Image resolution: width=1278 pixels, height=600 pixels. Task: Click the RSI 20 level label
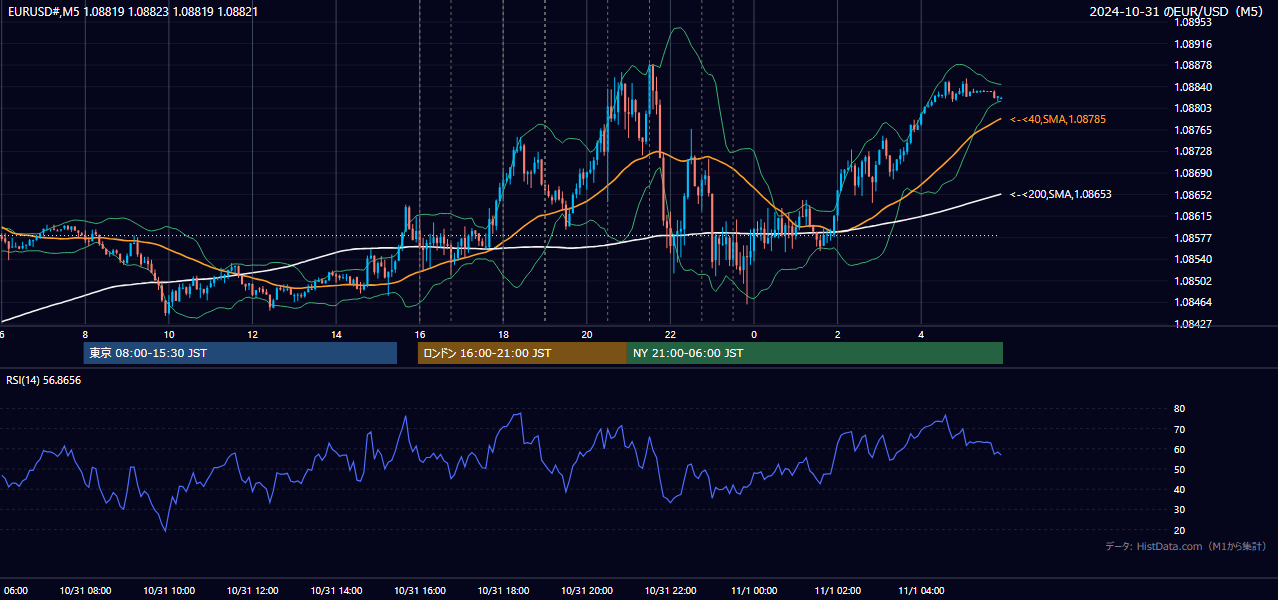pyautogui.click(x=1179, y=530)
